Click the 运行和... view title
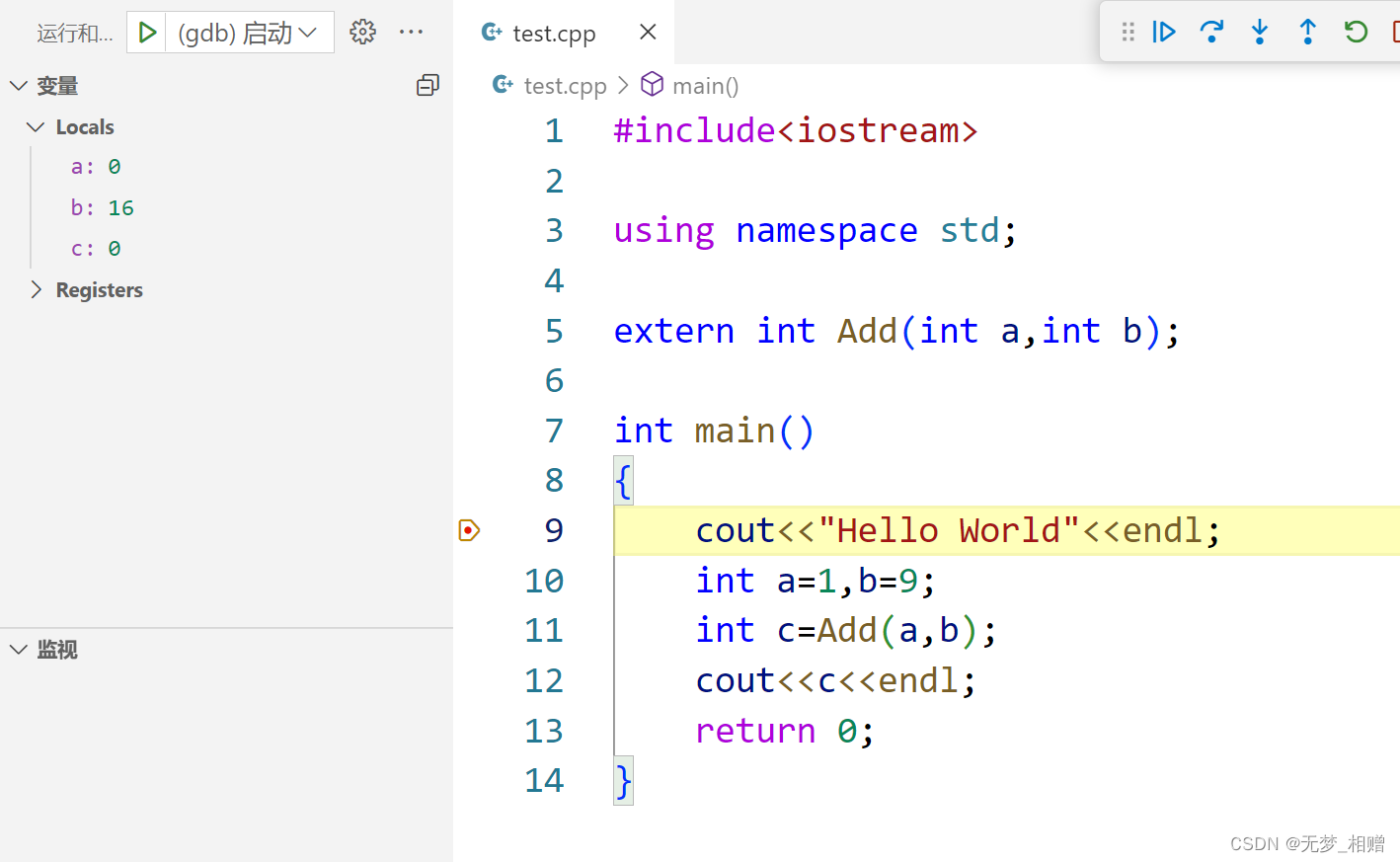This screenshot has width=1400, height=862. click(75, 34)
